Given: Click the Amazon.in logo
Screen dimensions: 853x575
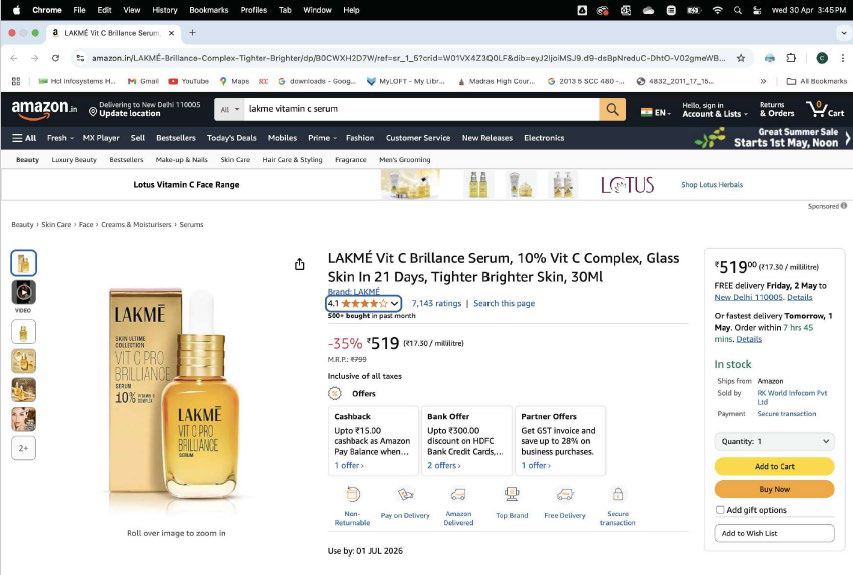Looking at the screenshot, I should pos(44,109).
